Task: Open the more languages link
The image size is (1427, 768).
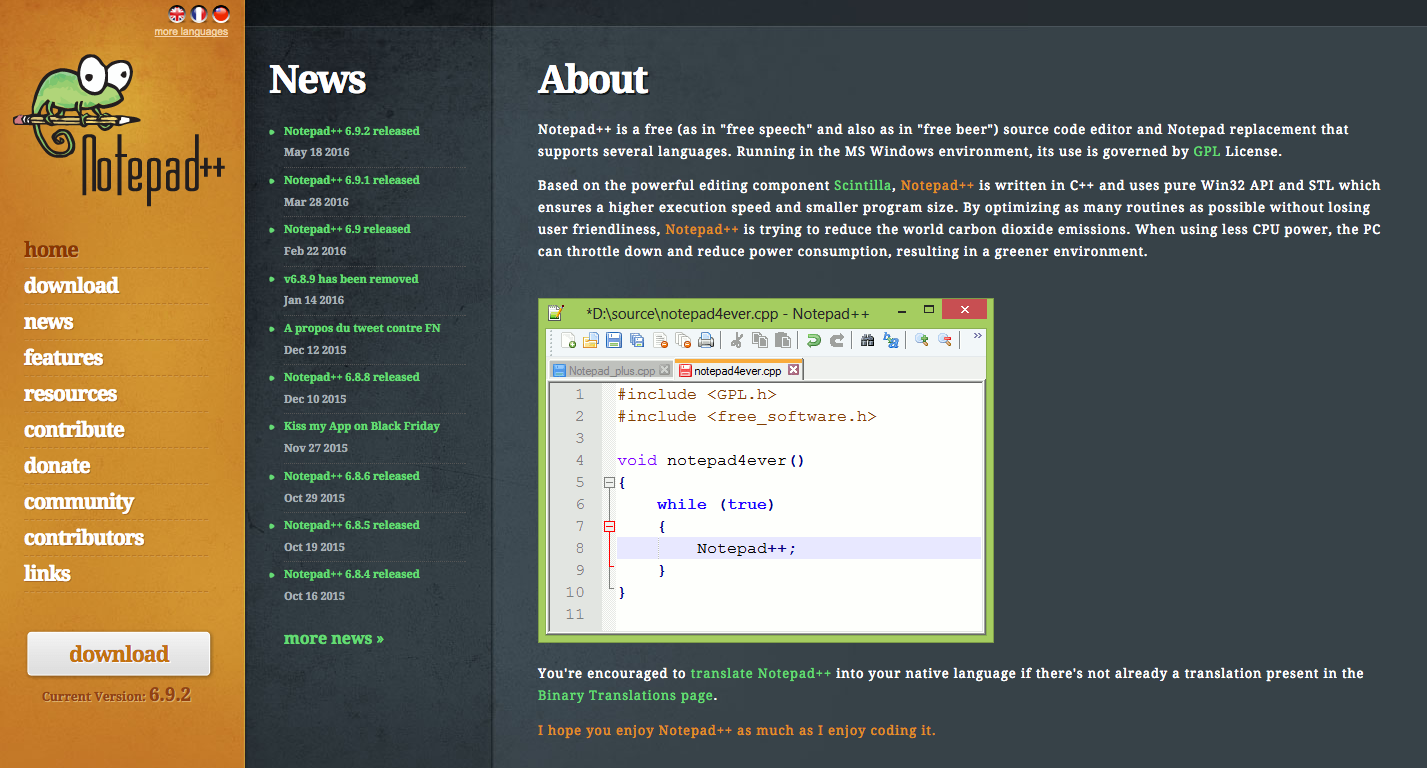Action: [191, 32]
